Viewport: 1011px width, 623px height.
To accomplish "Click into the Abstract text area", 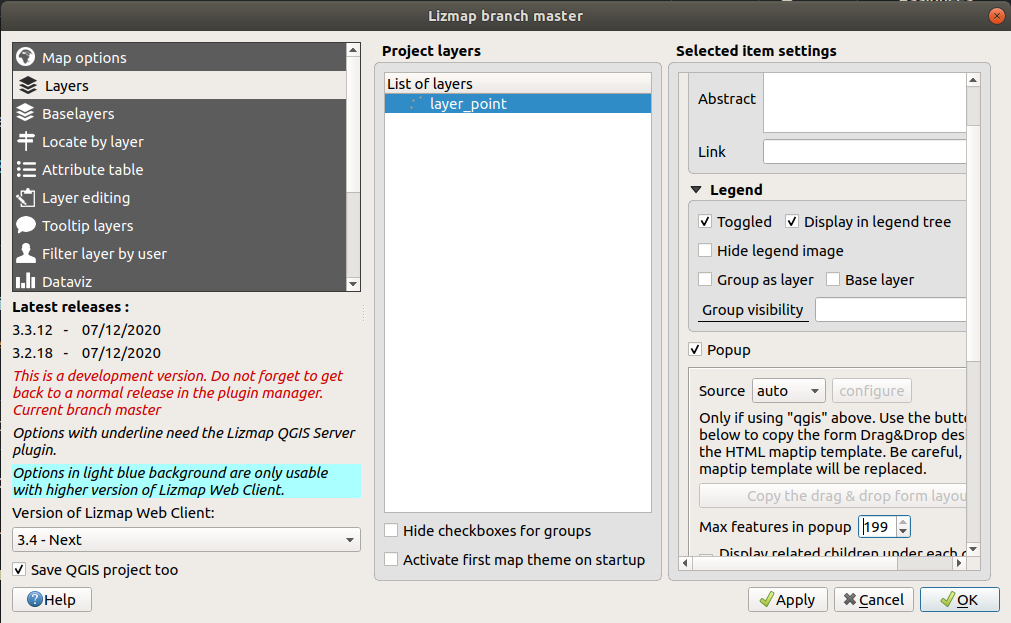I will point(864,102).
